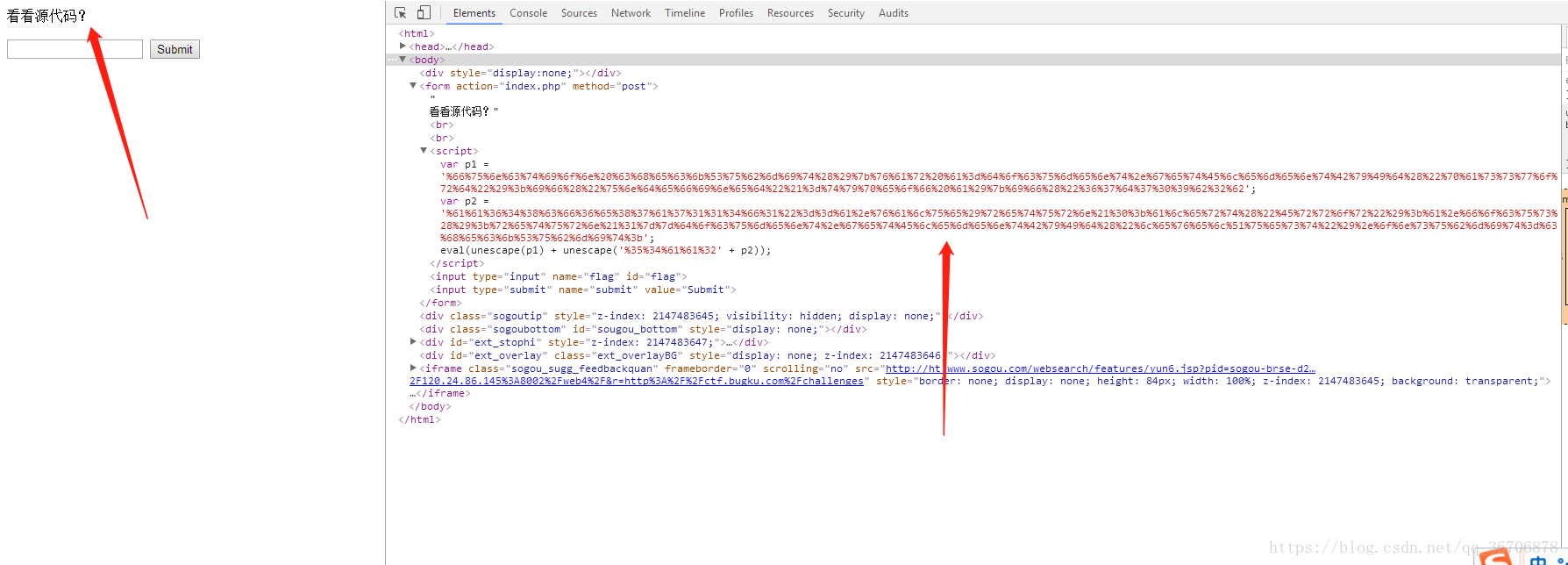1568x565 pixels.
Task: Select the closing form tag row
Action: coord(440,303)
